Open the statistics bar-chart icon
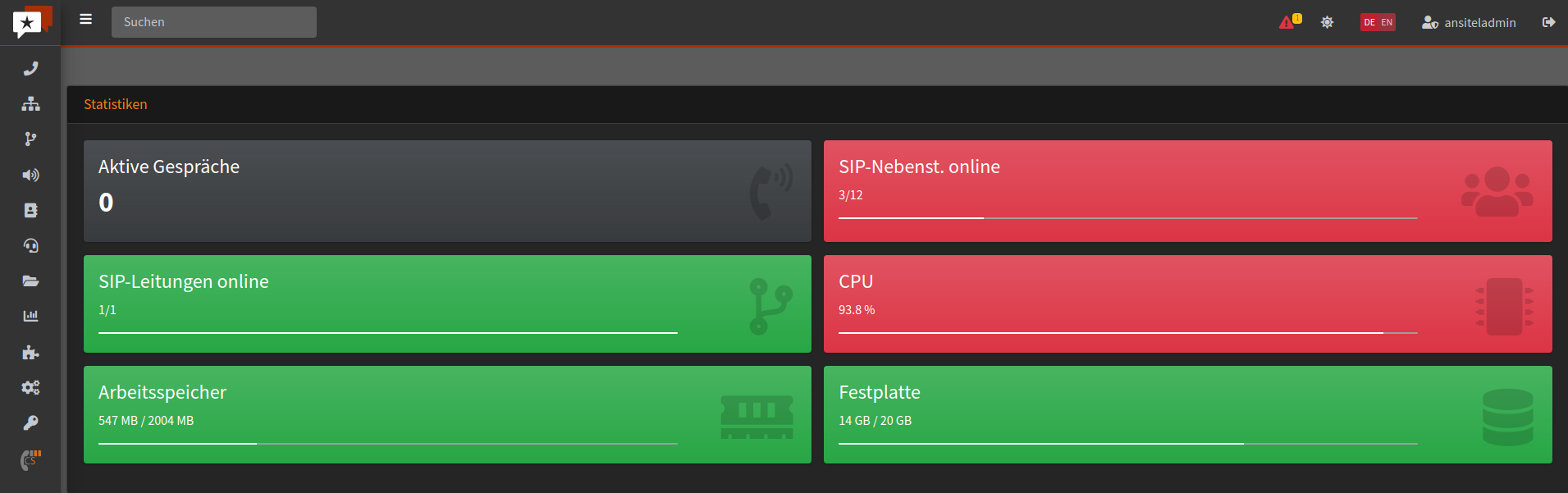The image size is (1568, 493). coord(30,316)
